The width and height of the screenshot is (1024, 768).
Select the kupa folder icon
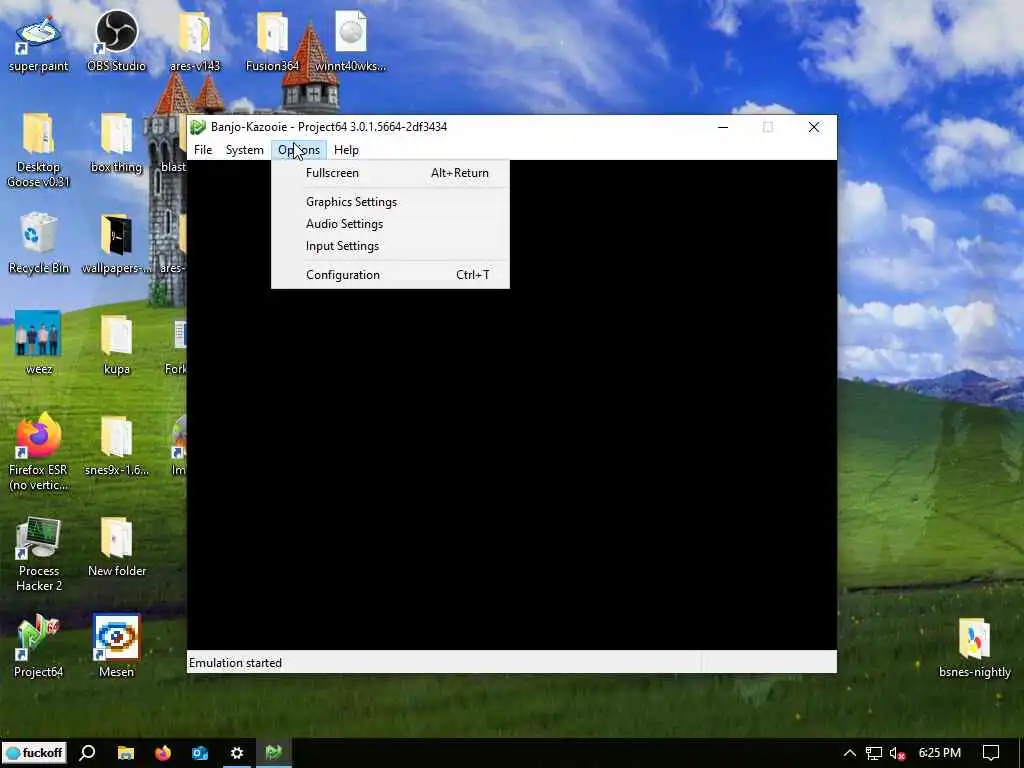pos(116,345)
